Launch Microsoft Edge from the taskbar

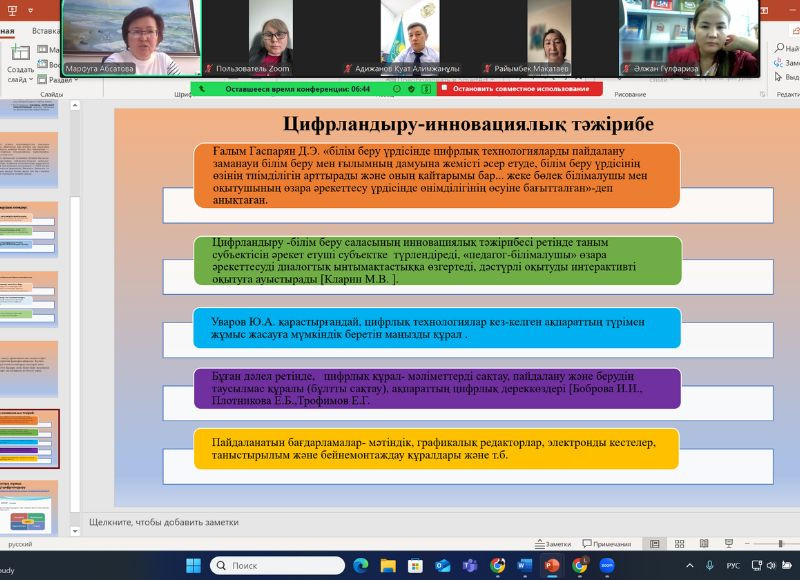[x=361, y=565]
